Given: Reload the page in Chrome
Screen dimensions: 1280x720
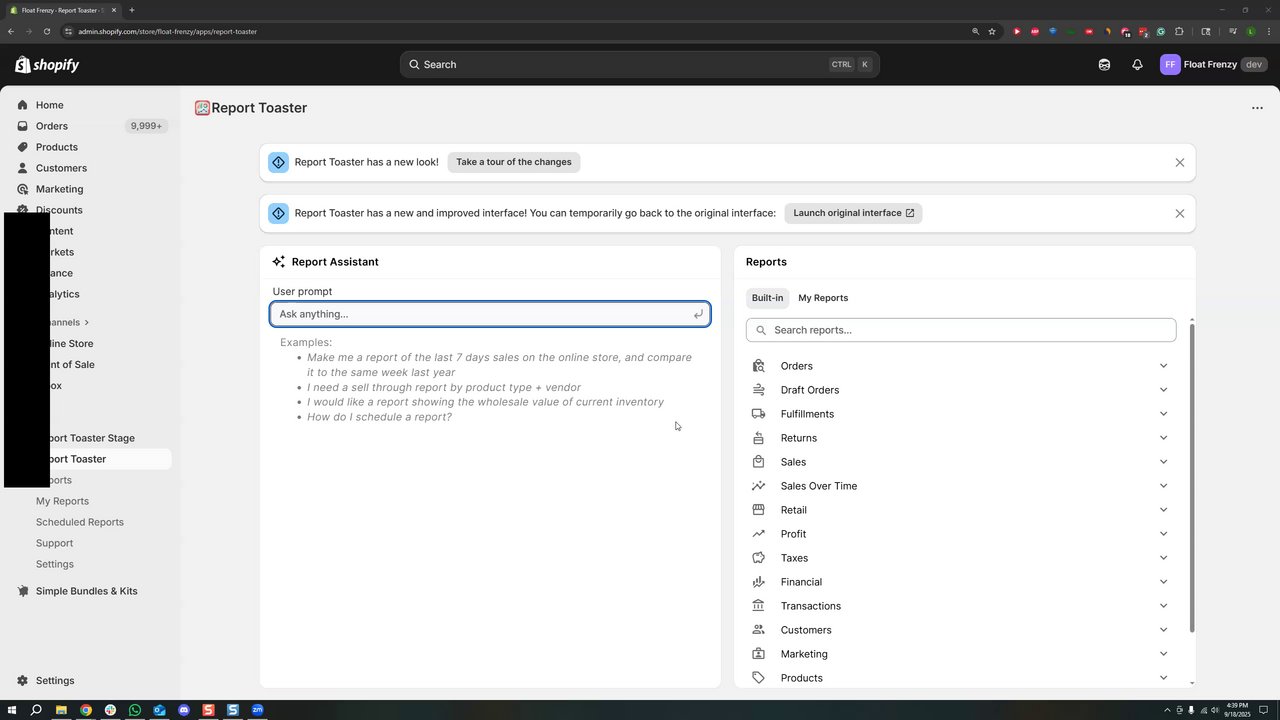Looking at the screenshot, I should coord(46,31).
